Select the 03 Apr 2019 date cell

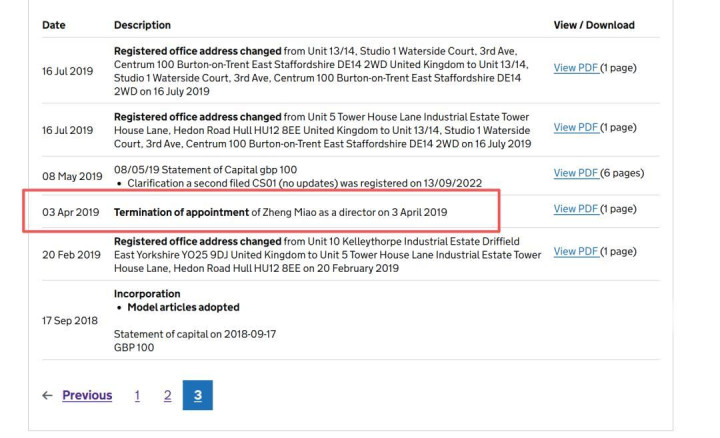[71, 213]
